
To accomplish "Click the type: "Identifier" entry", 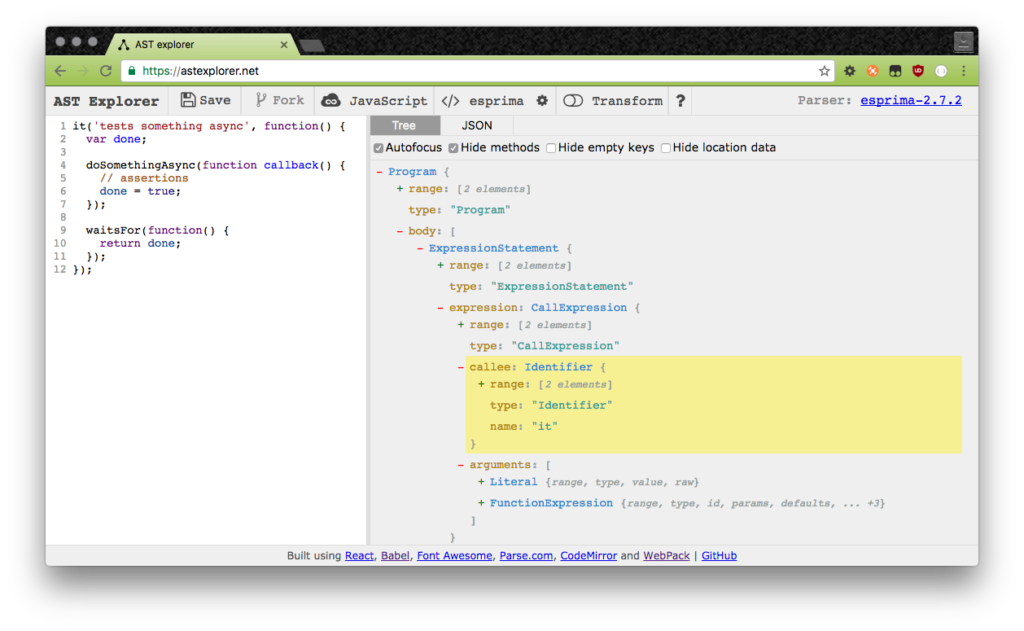I will pos(551,406).
